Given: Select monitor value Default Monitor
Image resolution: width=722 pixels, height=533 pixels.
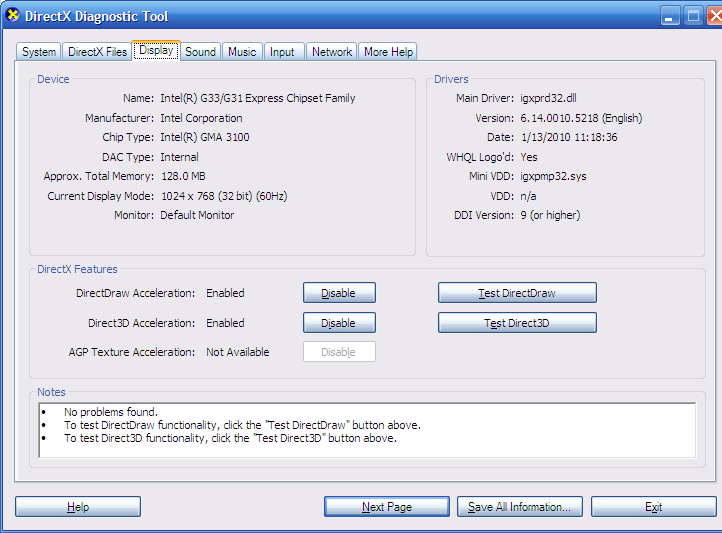Looking at the screenshot, I should coord(197,215).
